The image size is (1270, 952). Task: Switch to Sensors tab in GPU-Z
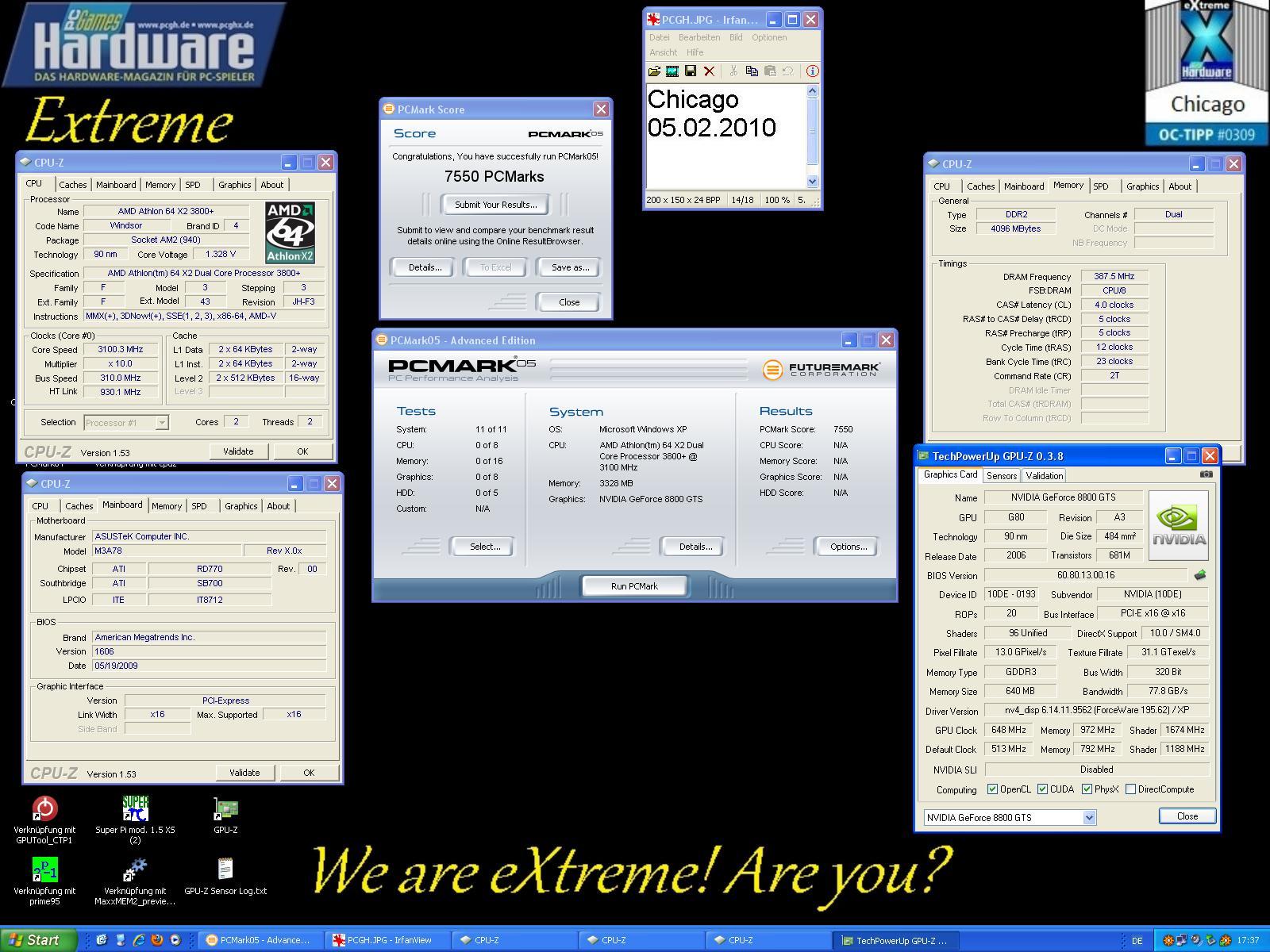click(x=1001, y=476)
